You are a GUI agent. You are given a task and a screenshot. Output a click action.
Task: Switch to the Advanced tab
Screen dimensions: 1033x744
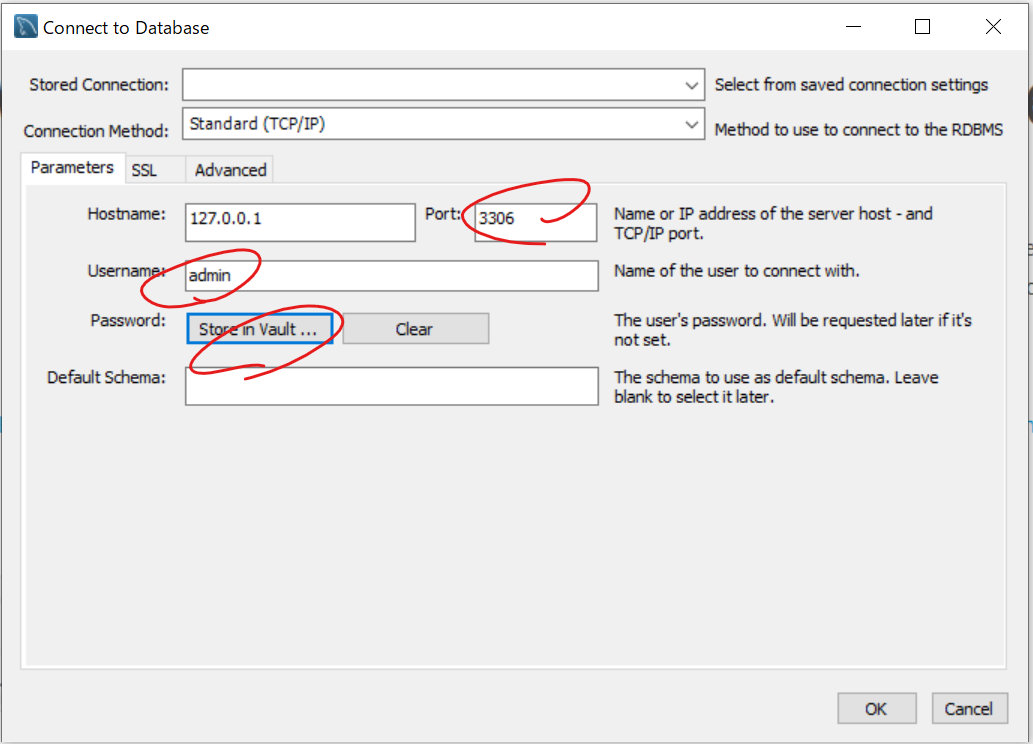pos(231,171)
